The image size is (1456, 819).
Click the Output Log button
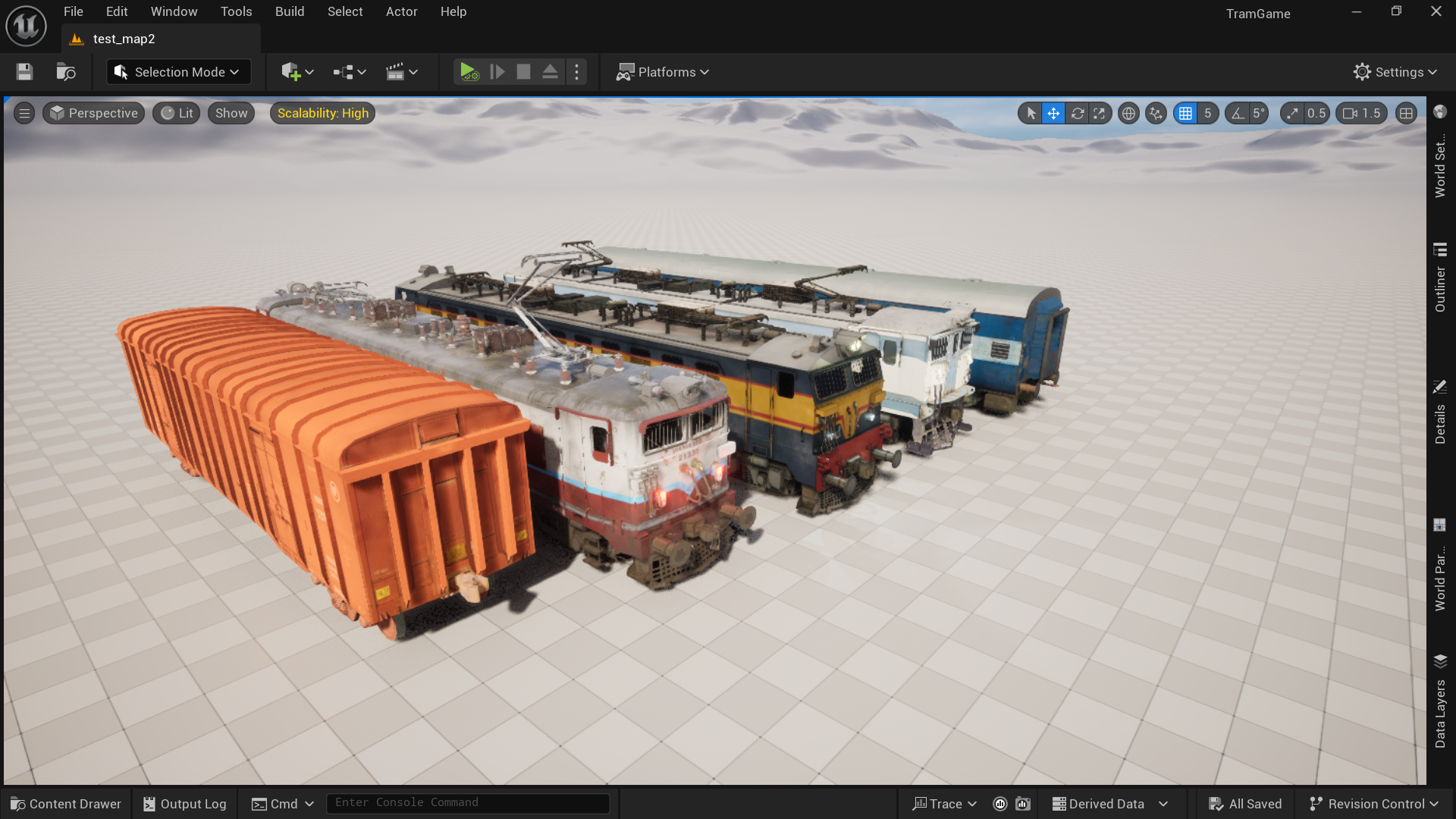point(185,804)
